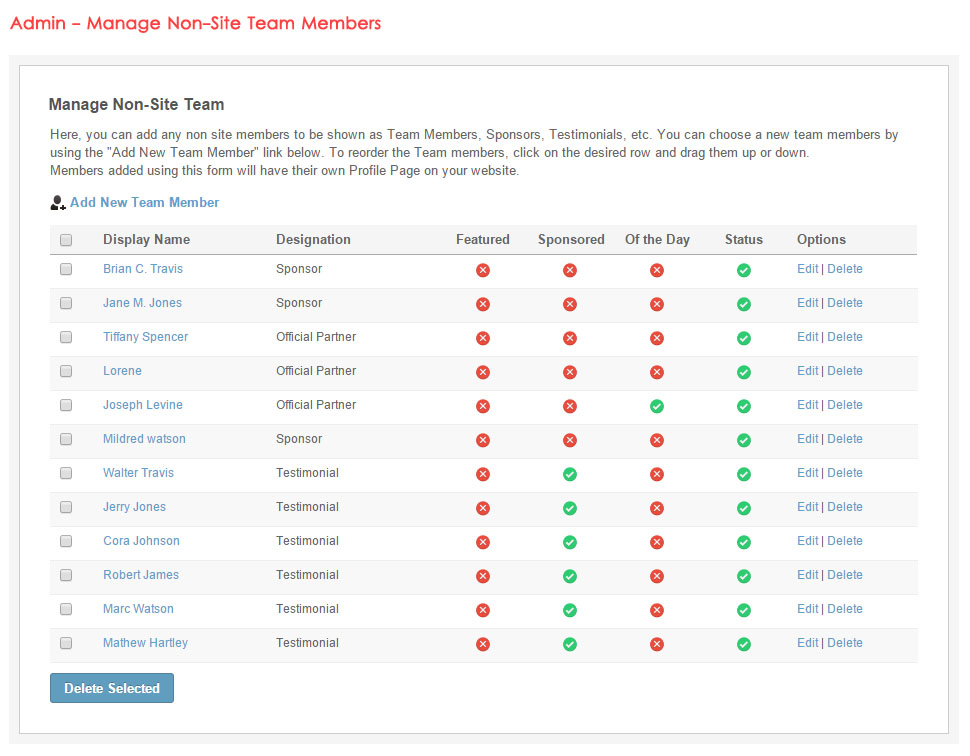This screenshot has height=756, width=970.
Task: Delete the Tiffany Spencer team member
Action: [x=845, y=337]
